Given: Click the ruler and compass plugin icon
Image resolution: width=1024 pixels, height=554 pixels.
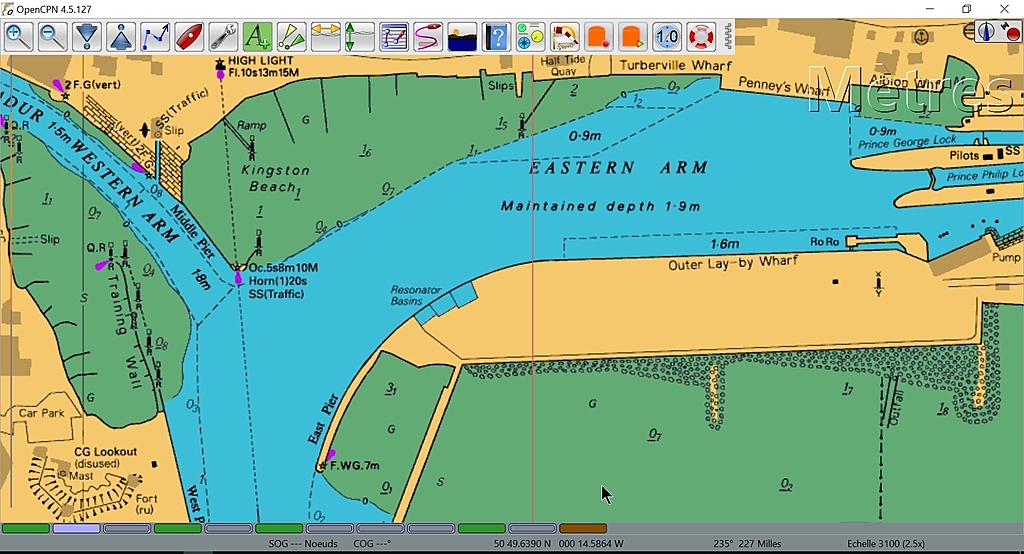Looking at the screenshot, I should 564,37.
